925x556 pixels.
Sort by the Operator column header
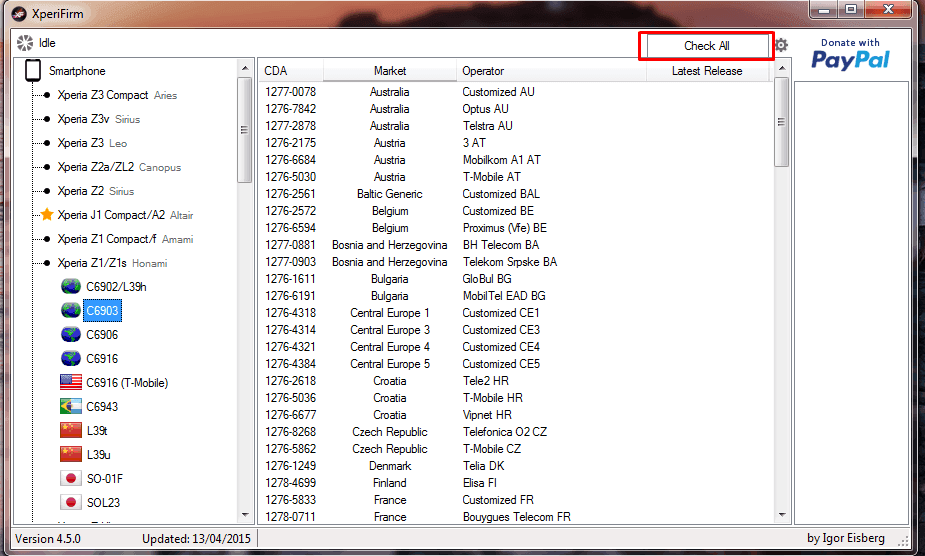(x=552, y=71)
